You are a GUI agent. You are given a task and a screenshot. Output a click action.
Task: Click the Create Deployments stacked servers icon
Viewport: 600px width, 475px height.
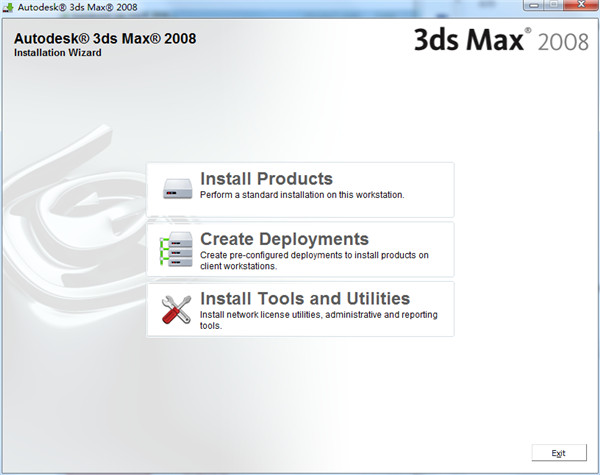click(x=176, y=249)
